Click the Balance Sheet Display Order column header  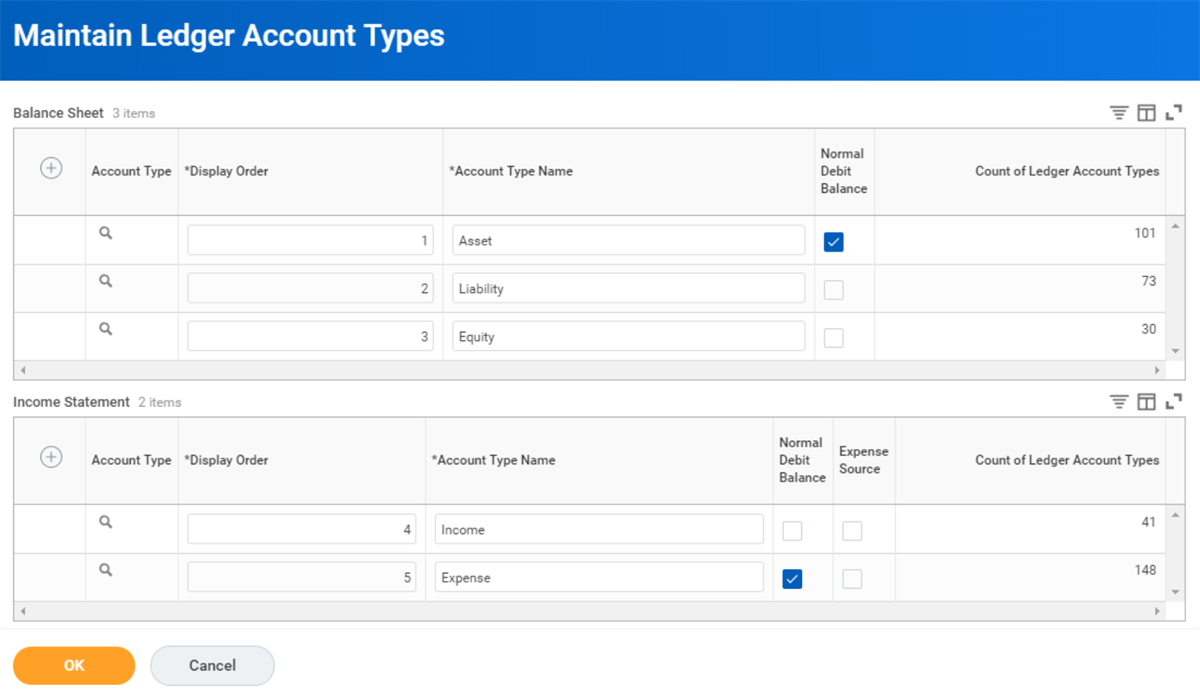tap(226, 171)
